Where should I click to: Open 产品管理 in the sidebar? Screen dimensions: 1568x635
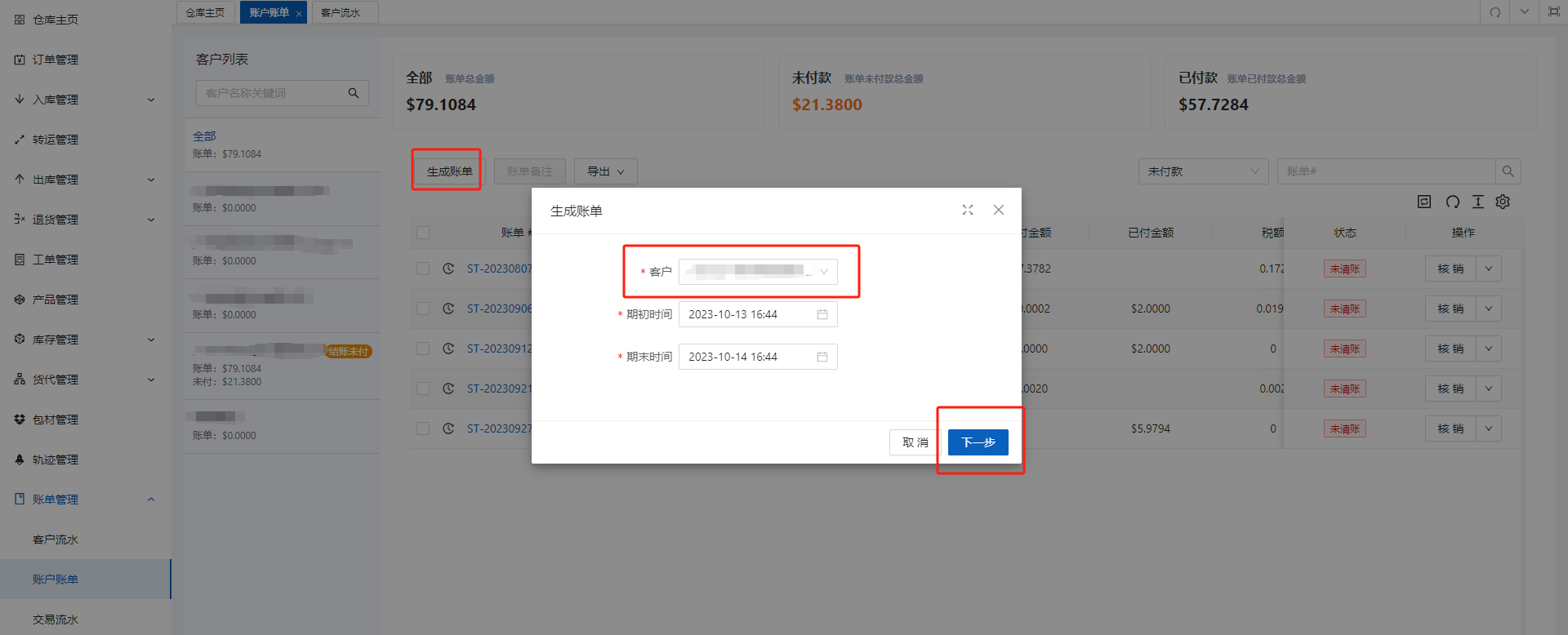click(56, 300)
